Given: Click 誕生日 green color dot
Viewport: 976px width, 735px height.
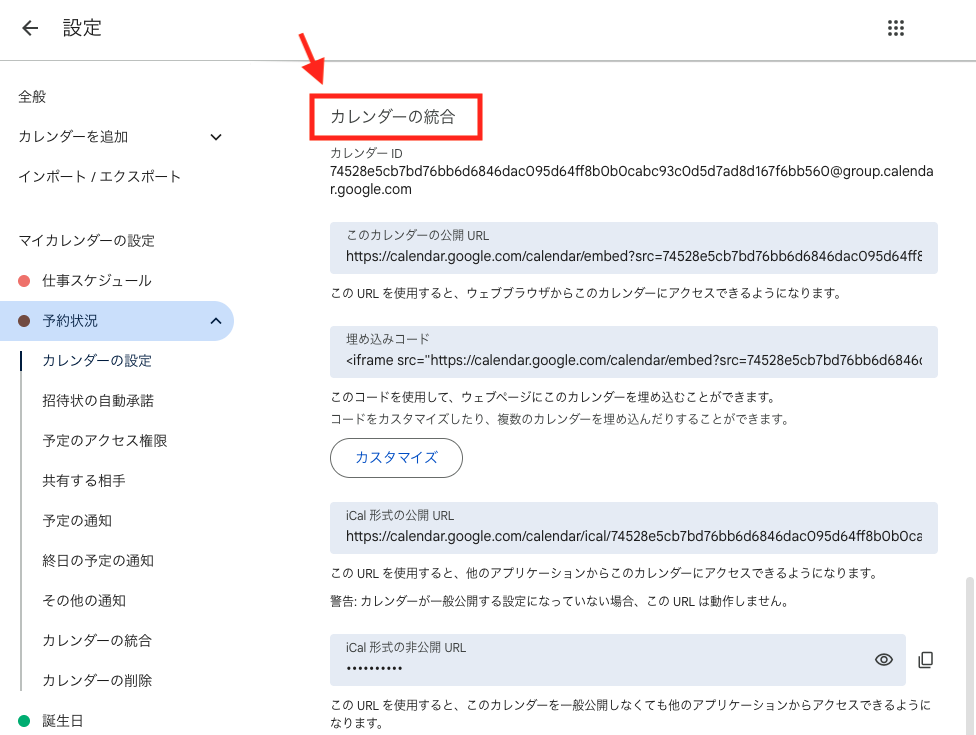Looking at the screenshot, I should click(24, 721).
